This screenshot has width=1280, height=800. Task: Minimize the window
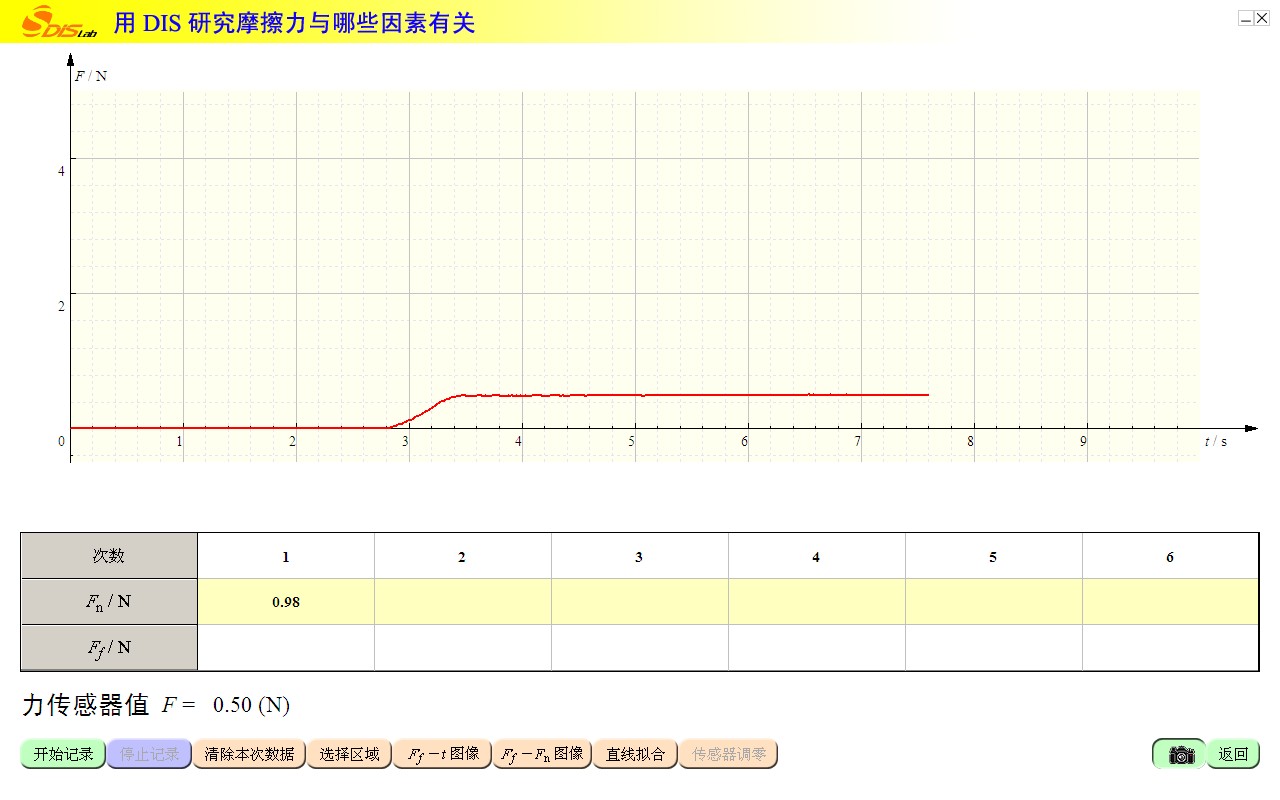[x=1246, y=18]
